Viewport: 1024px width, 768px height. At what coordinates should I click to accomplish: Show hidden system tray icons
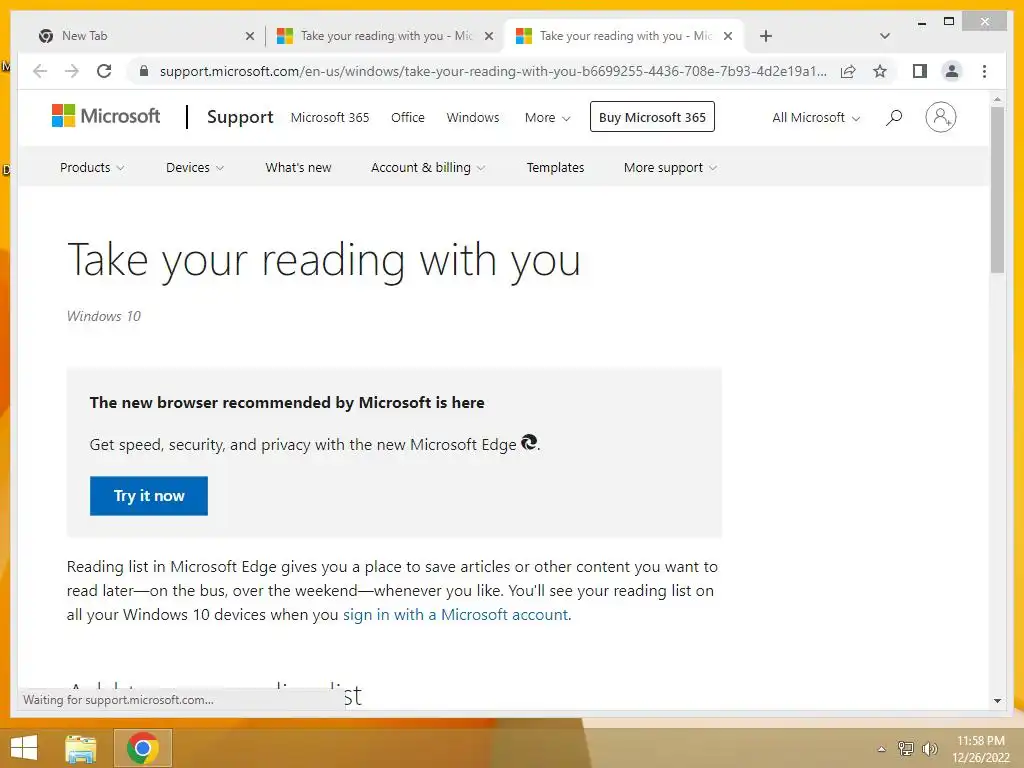pyautogui.click(x=881, y=749)
